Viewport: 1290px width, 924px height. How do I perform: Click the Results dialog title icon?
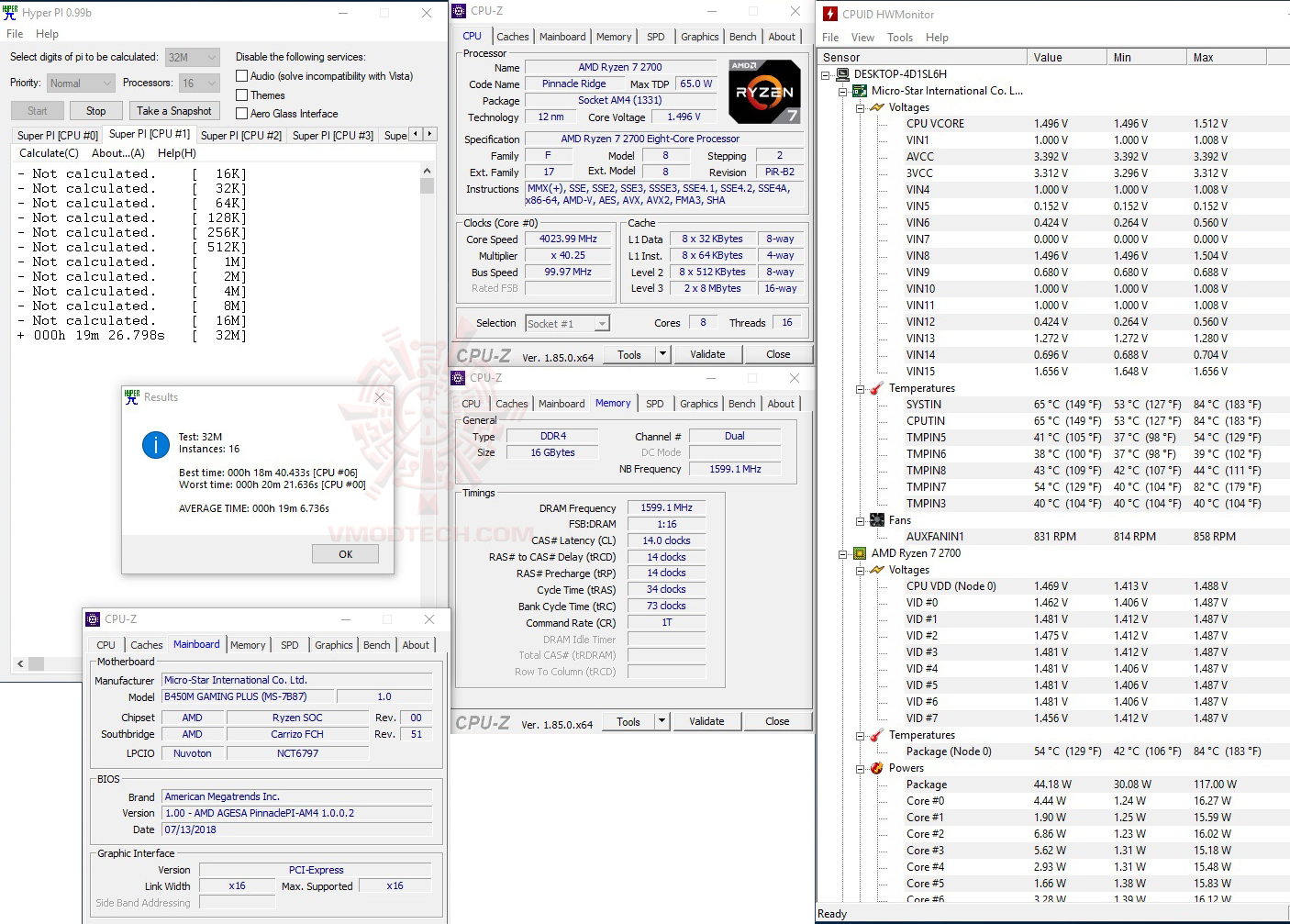pyautogui.click(x=132, y=396)
